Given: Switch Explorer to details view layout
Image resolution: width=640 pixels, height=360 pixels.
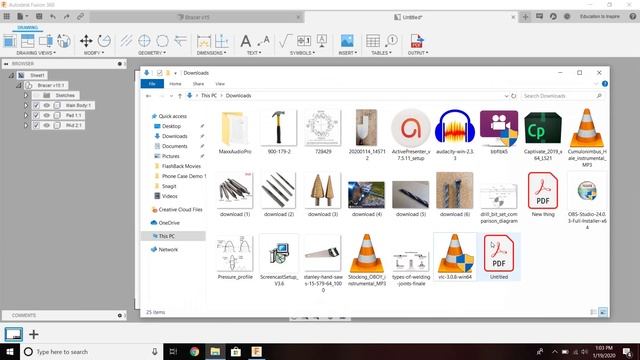Looking at the screenshot, I should [x=593, y=312].
